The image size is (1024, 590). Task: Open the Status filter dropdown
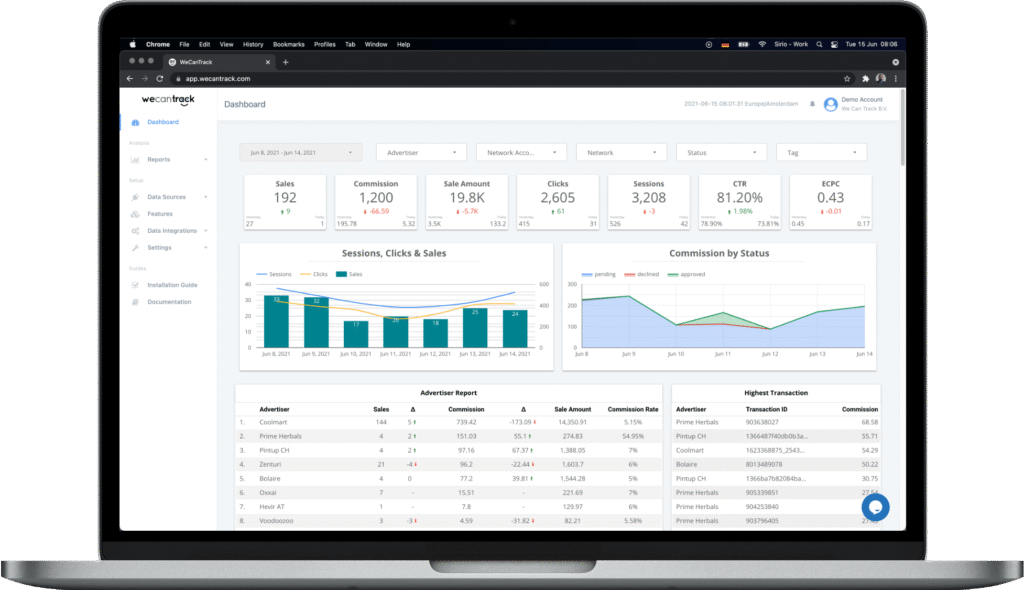721,152
